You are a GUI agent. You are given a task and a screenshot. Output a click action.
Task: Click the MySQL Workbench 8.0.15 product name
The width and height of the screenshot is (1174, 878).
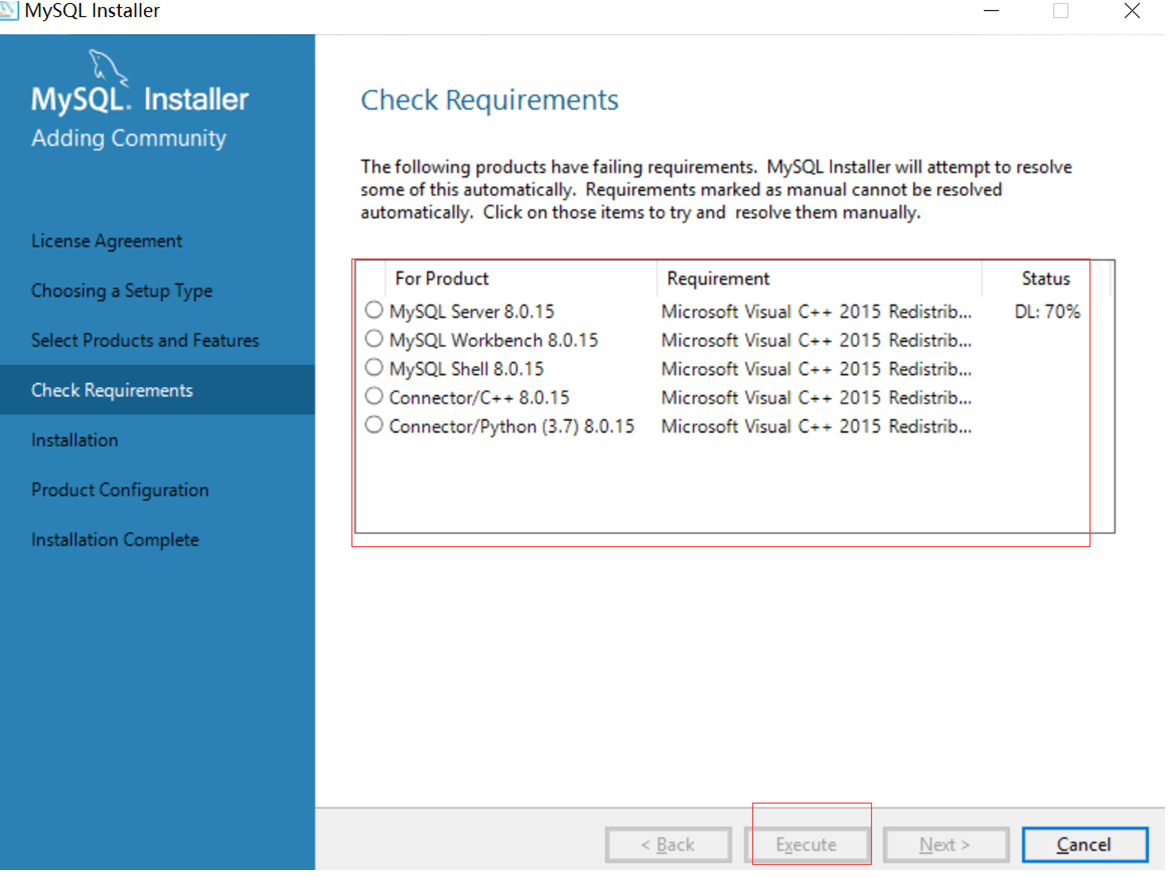point(493,341)
